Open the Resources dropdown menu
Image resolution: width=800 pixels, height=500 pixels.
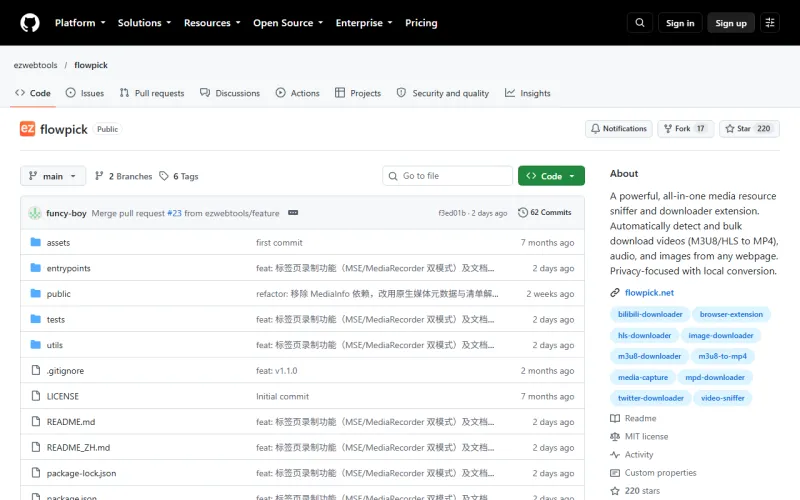[212, 23]
